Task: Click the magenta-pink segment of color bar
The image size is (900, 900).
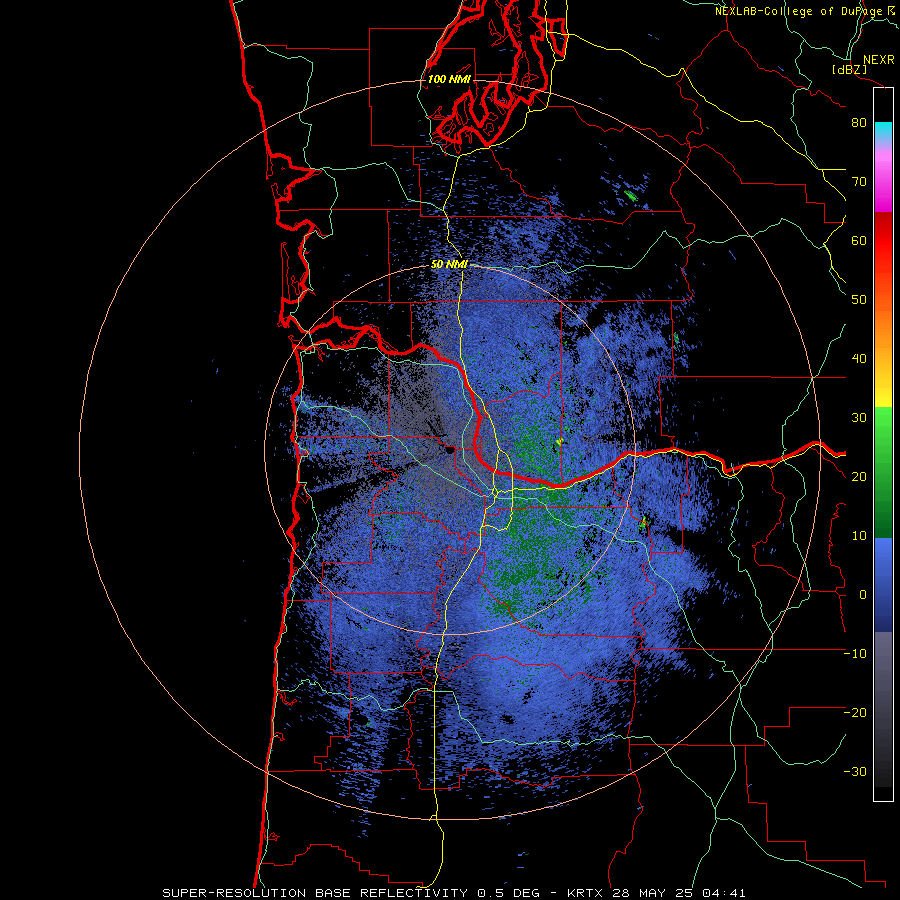Action: pos(883,178)
